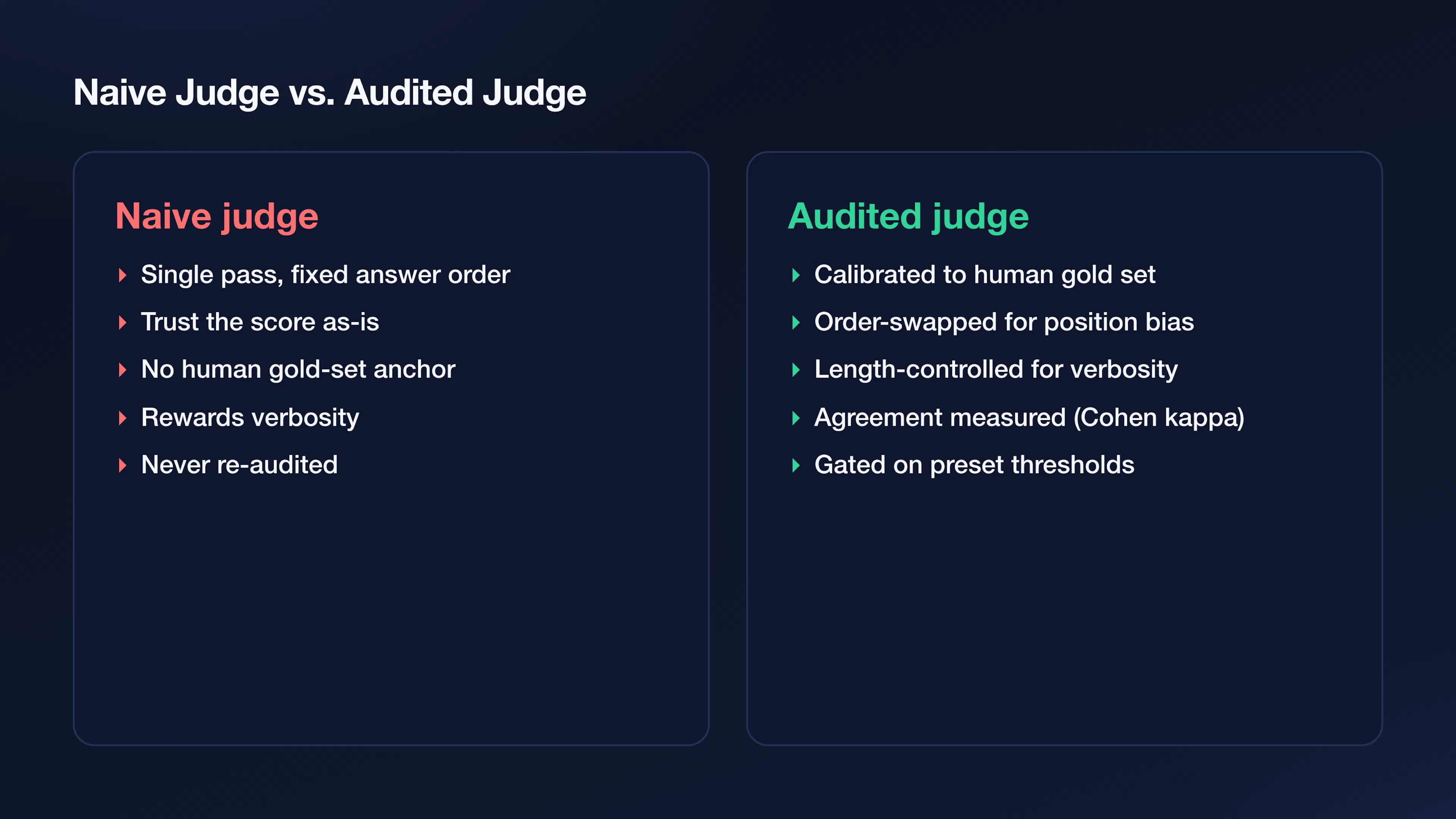
Task: Click the green arrow beside Calibrated to human
Action: (x=796, y=275)
